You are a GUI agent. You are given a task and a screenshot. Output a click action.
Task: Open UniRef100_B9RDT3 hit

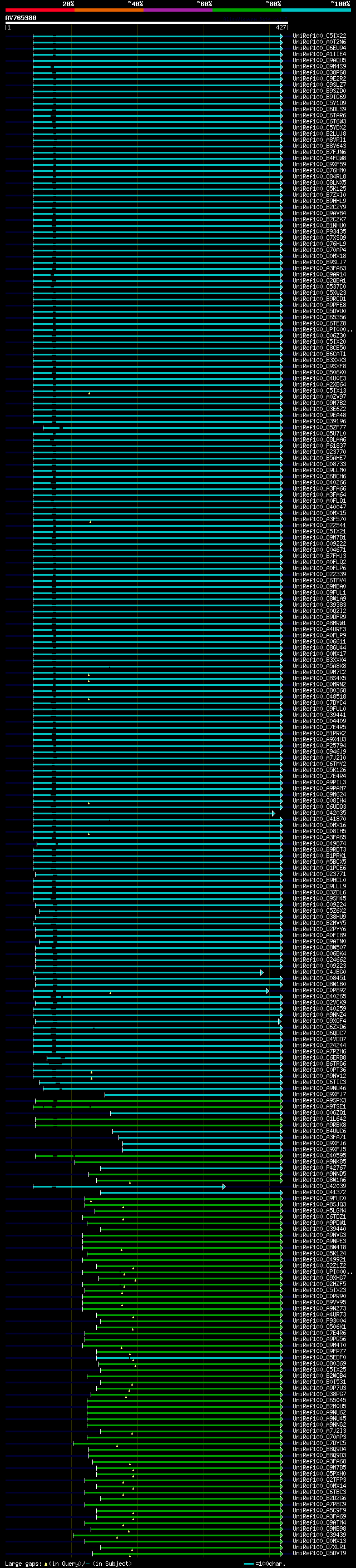pyautogui.click(x=319, y=850)
